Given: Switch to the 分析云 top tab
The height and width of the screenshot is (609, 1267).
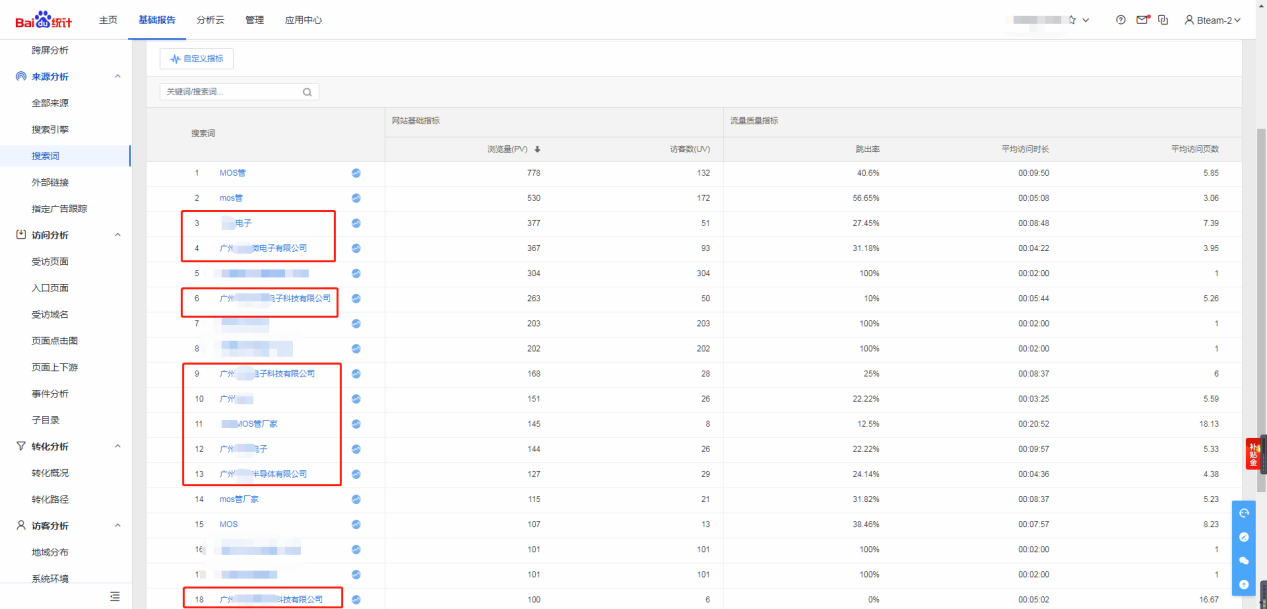Looking at the screenshot, I should [210, 20].
